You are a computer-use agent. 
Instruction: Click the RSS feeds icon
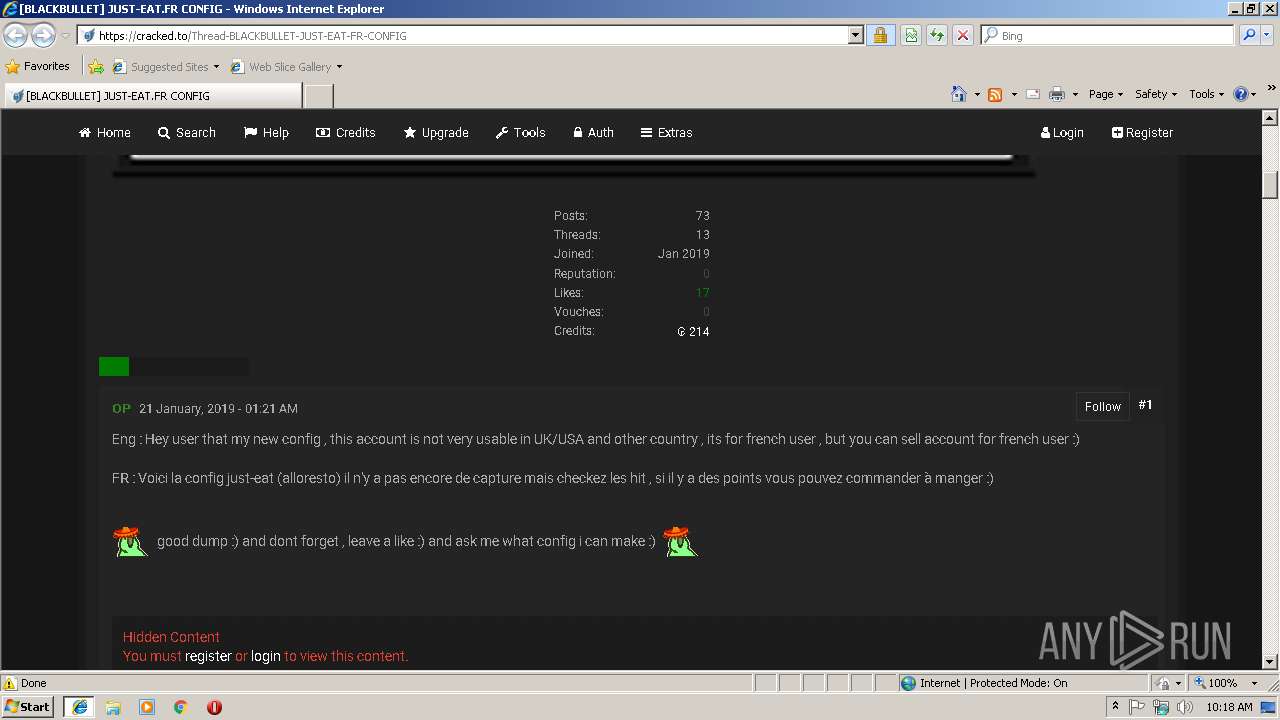(x=995, y=94)
